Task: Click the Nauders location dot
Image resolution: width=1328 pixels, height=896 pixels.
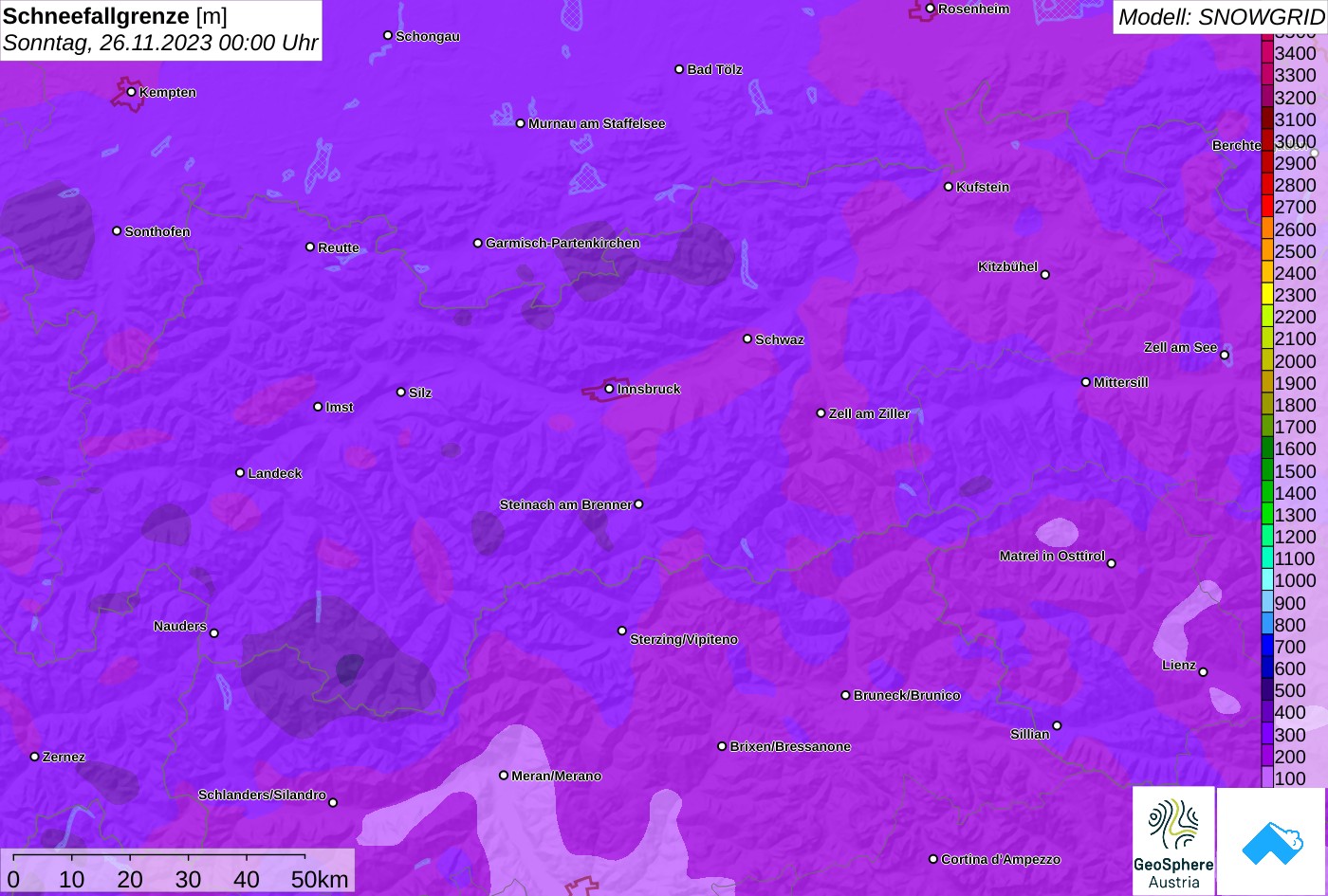Action: point(213,633)
